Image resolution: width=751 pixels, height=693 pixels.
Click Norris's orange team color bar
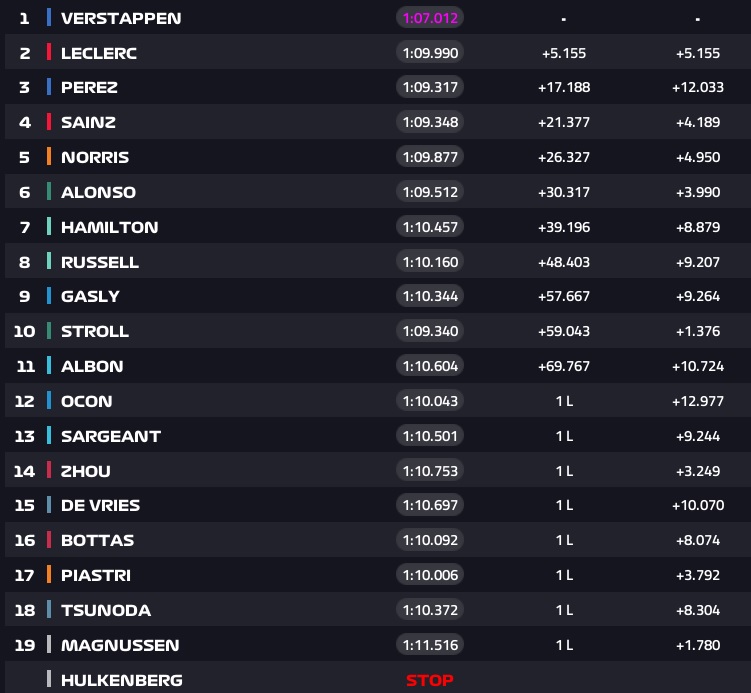click(49, 157)
